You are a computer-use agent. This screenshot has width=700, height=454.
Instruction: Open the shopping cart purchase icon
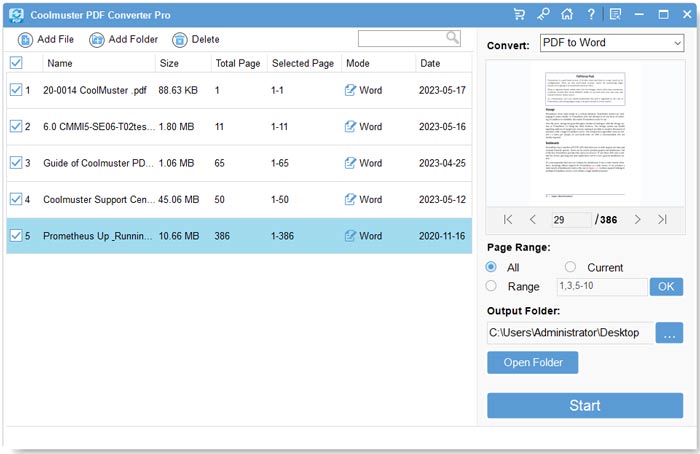(519, 14)
